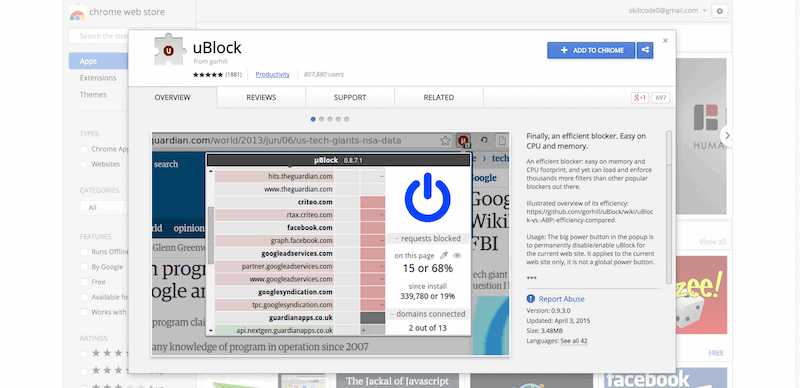Click the Report Abuse exclamation icon

tap(531, 299)
